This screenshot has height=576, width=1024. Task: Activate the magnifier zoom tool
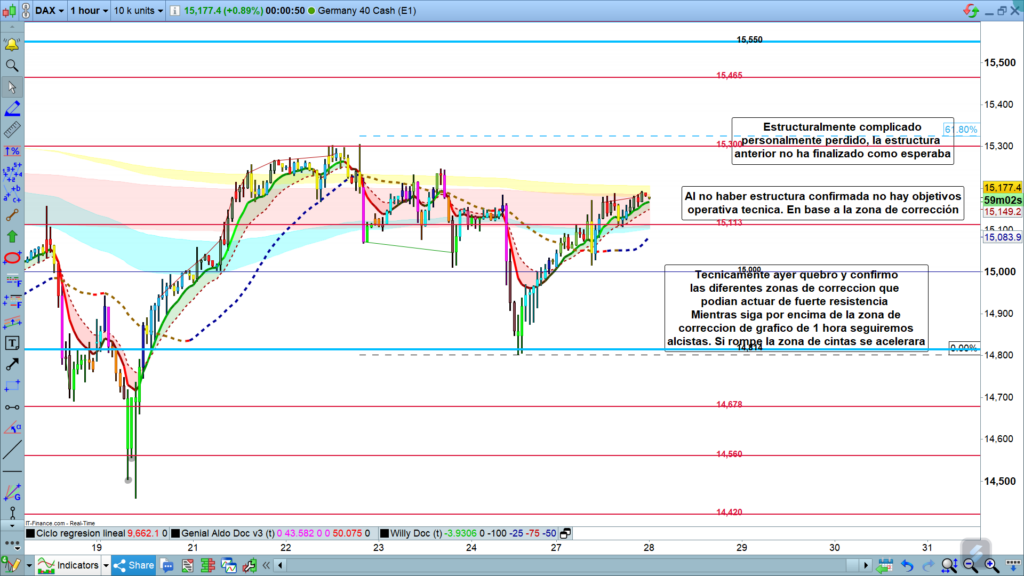12,66
